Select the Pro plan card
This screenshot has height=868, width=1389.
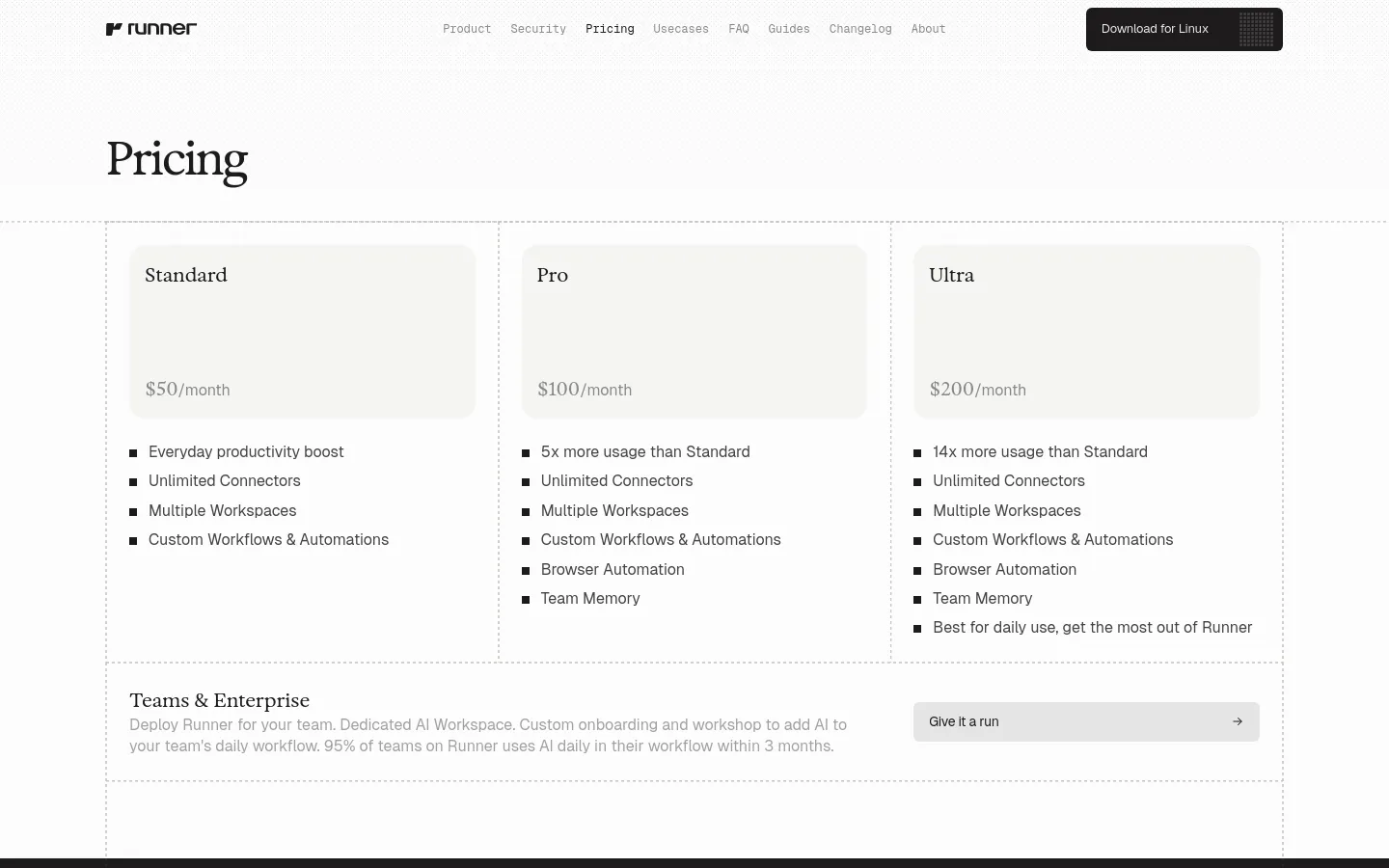tap(694, 332)
